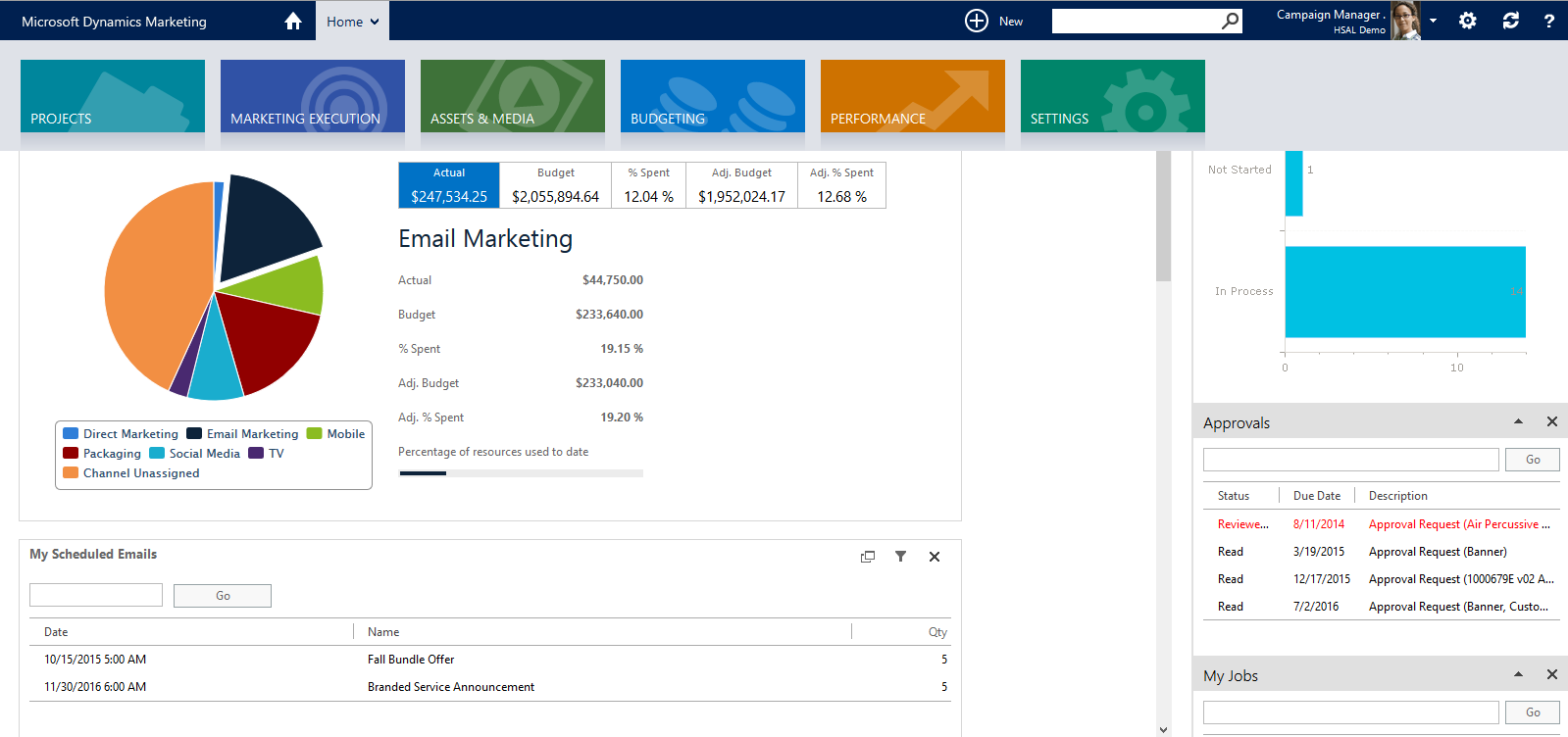1568x737 pixels.
Task: Select the Adj. % Spent tab
Action: (x=841, y=185)
